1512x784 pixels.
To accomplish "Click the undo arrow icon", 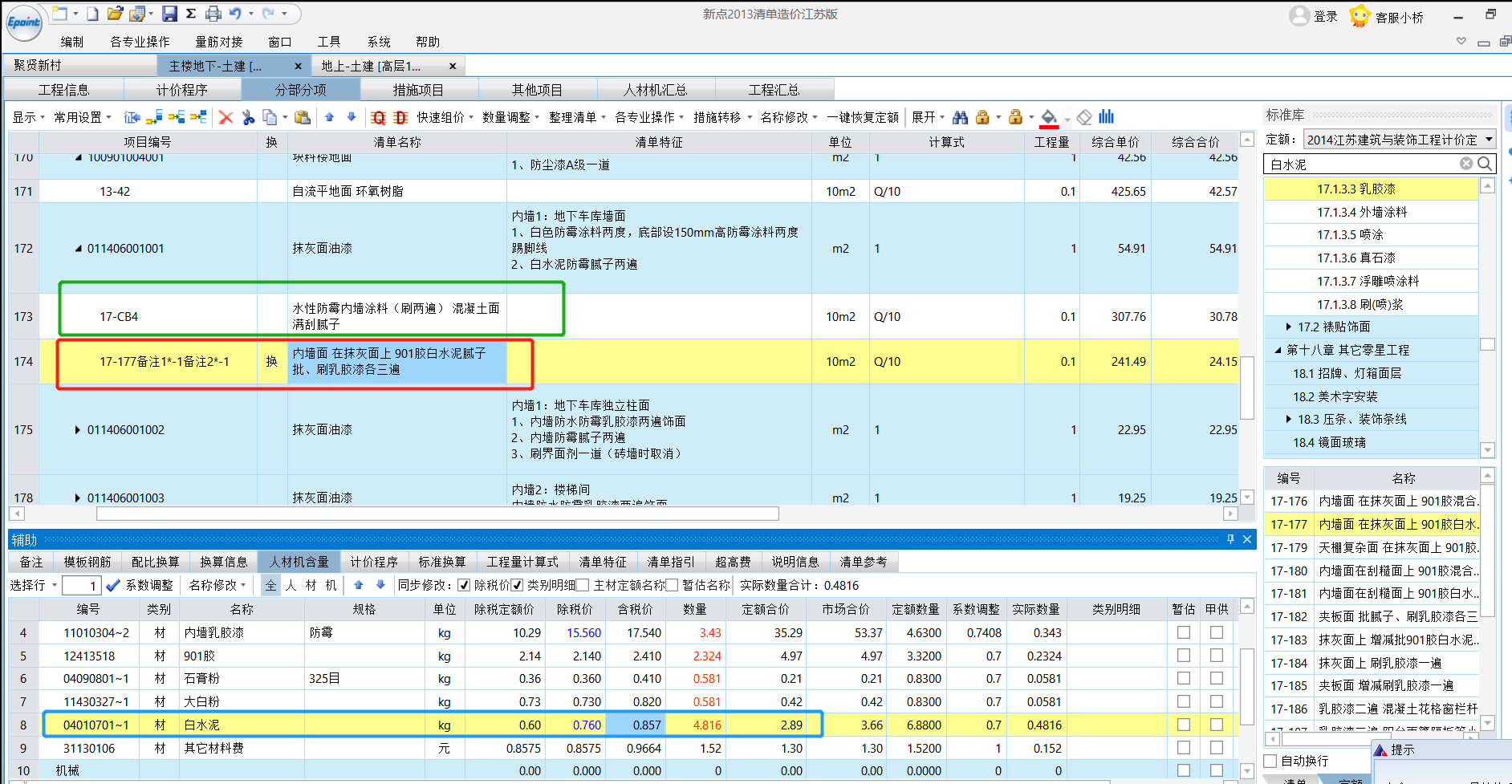I will click(x=235, y=14).
